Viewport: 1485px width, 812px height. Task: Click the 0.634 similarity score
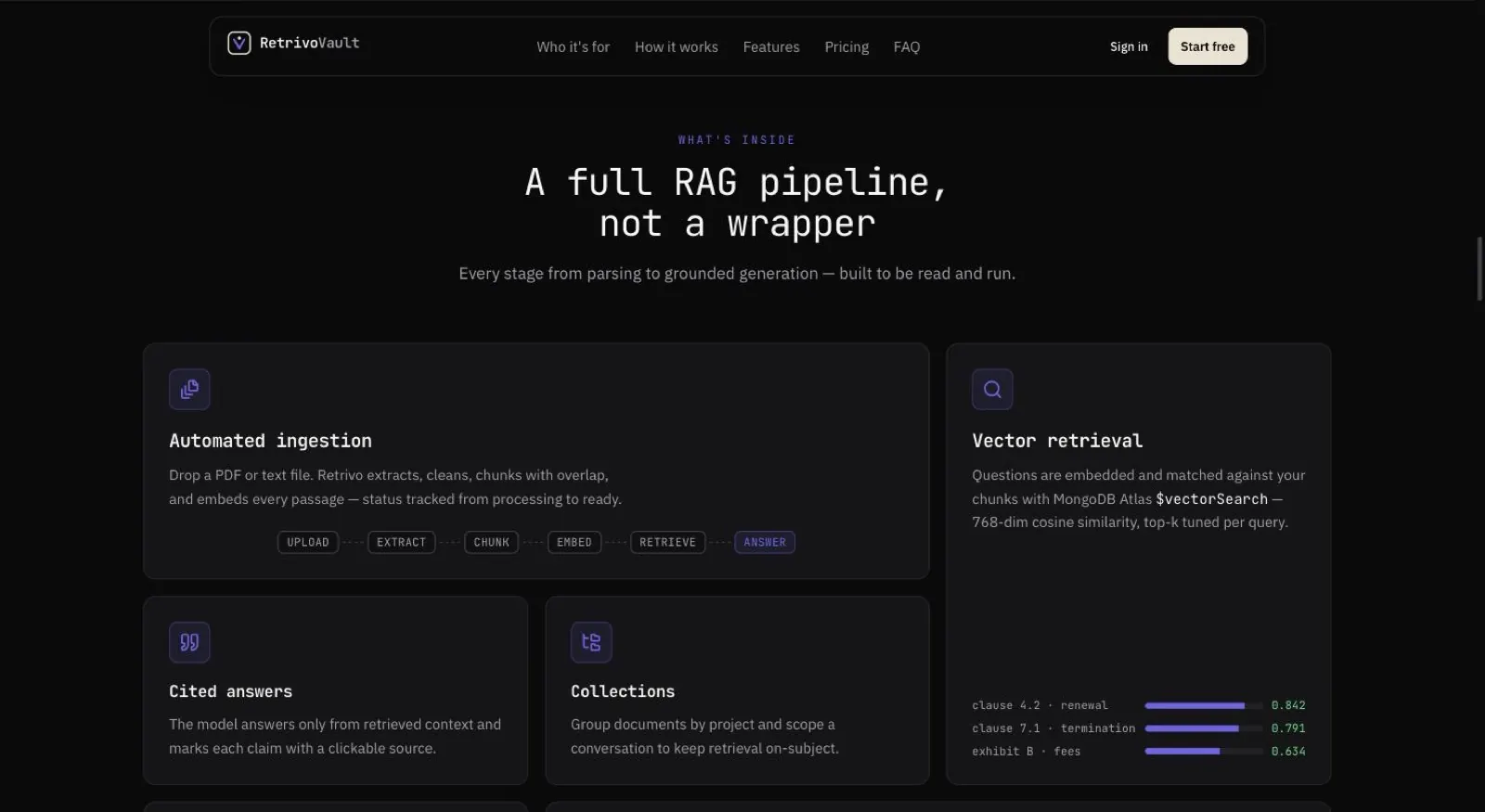1288,752
